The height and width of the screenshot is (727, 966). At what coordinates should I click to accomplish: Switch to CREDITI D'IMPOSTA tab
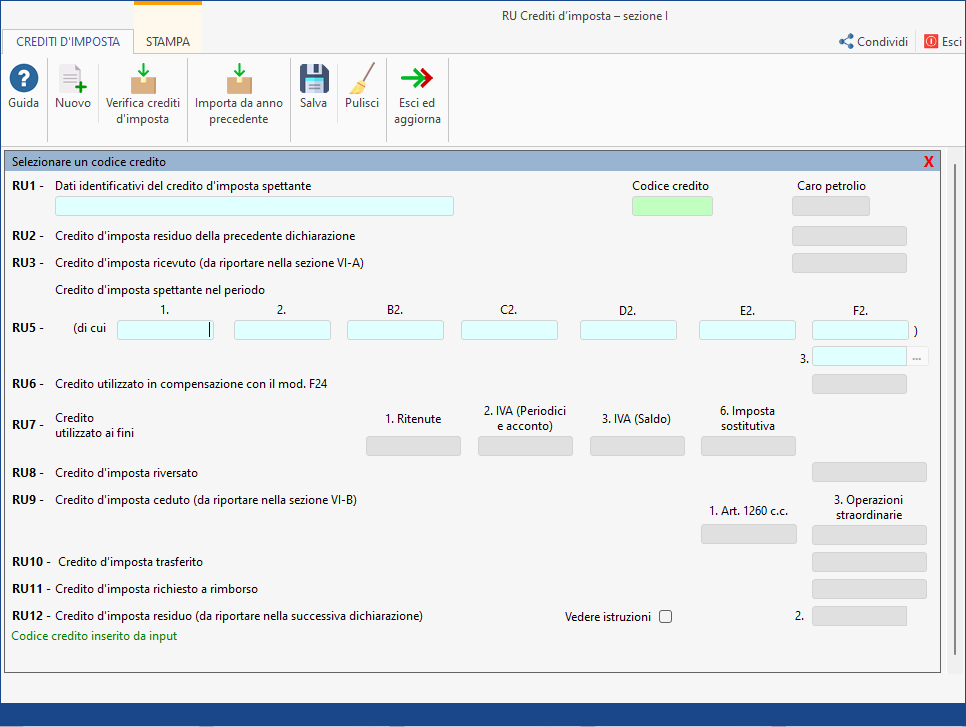click(x=68, y=42)
